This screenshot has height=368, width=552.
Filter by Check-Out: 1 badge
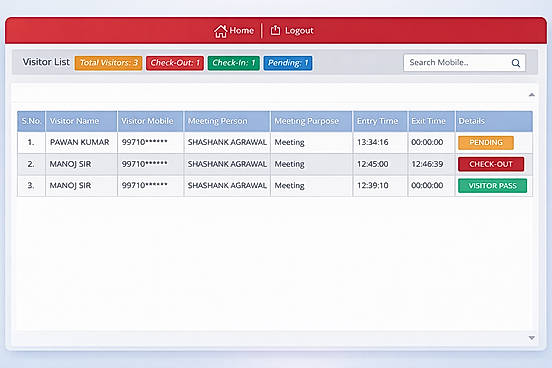175,63
